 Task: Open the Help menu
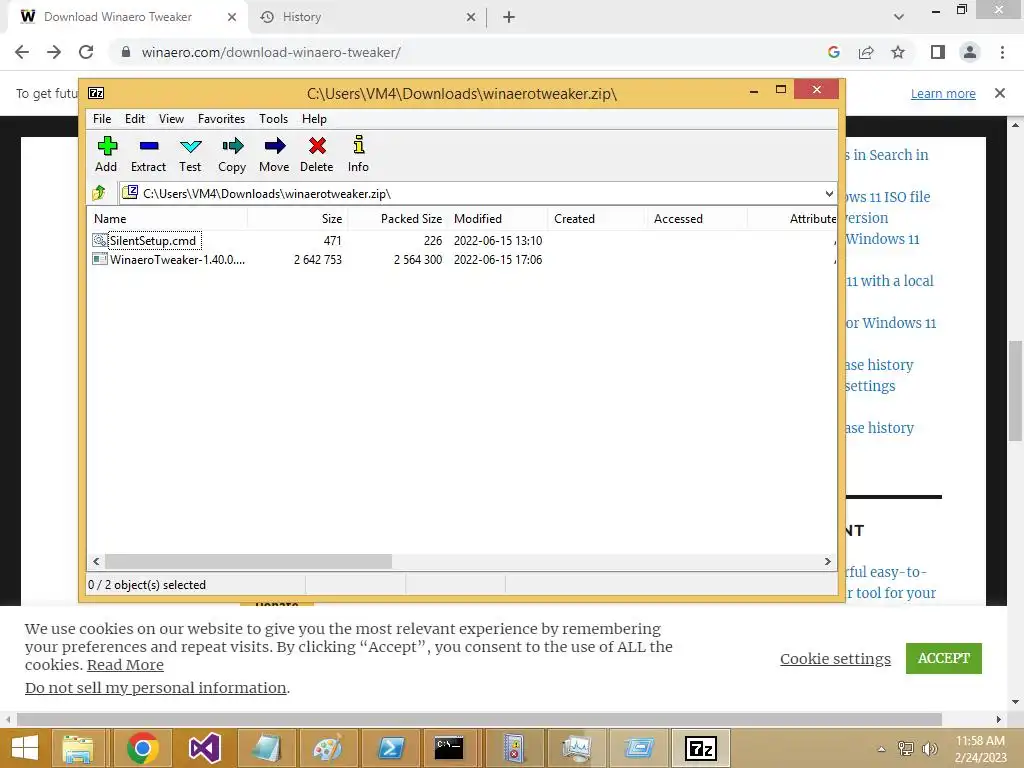(x=314, y=119)
